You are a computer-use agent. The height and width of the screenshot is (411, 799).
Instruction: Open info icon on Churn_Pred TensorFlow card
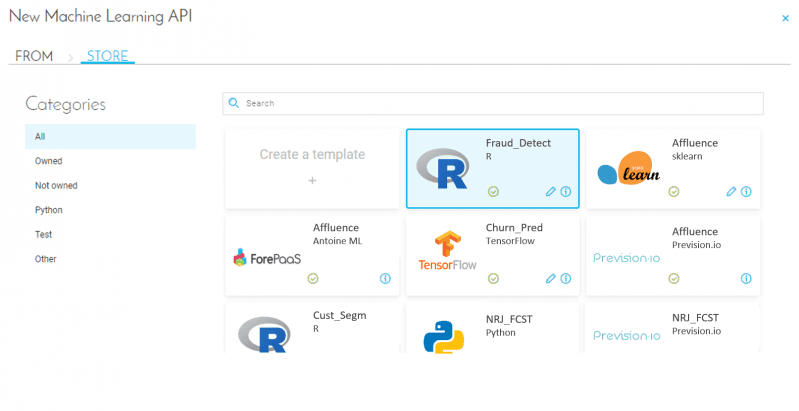[x=566, y=278]
